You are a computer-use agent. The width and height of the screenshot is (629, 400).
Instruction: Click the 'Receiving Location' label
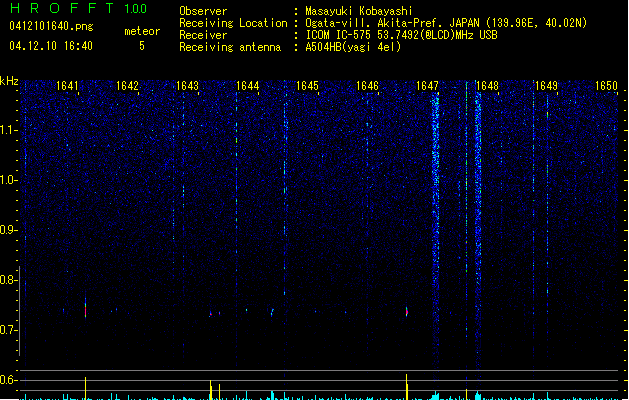click(233, 23)
